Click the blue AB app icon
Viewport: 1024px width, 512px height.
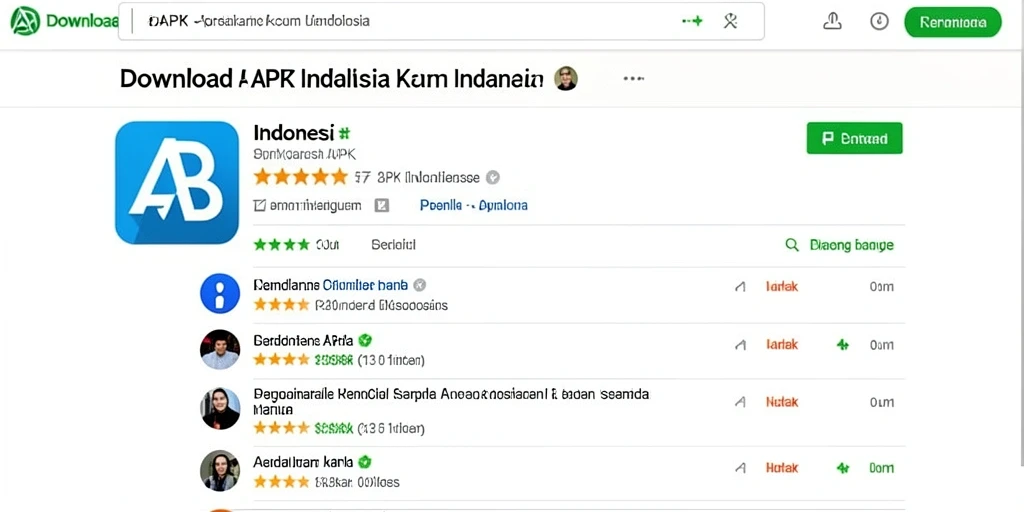(x=177, y=182)
